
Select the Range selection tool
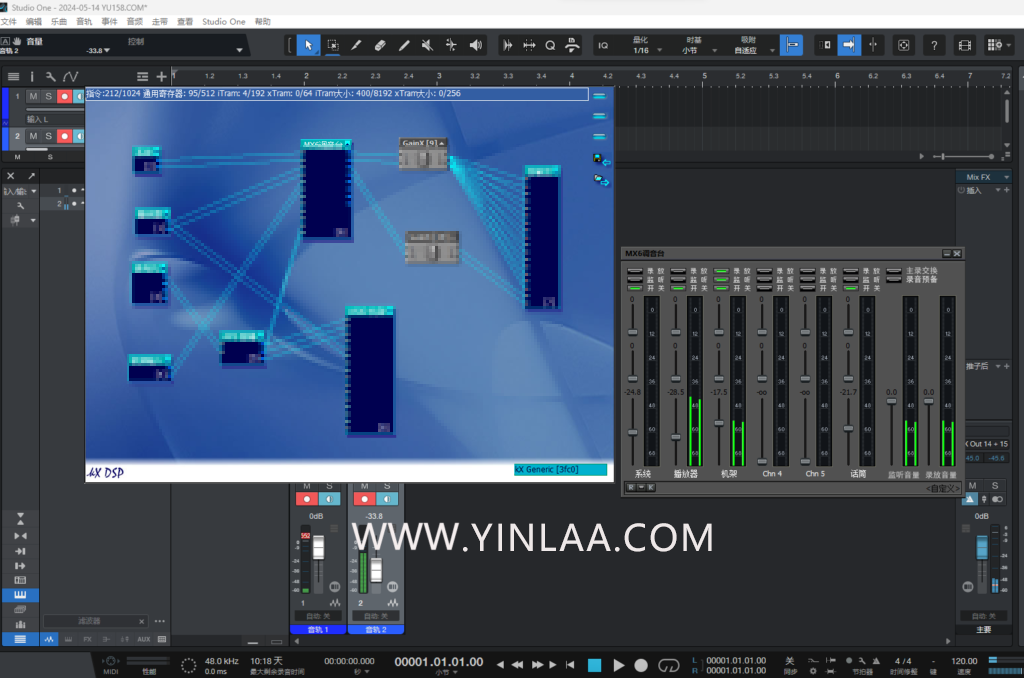pos(332,45)
